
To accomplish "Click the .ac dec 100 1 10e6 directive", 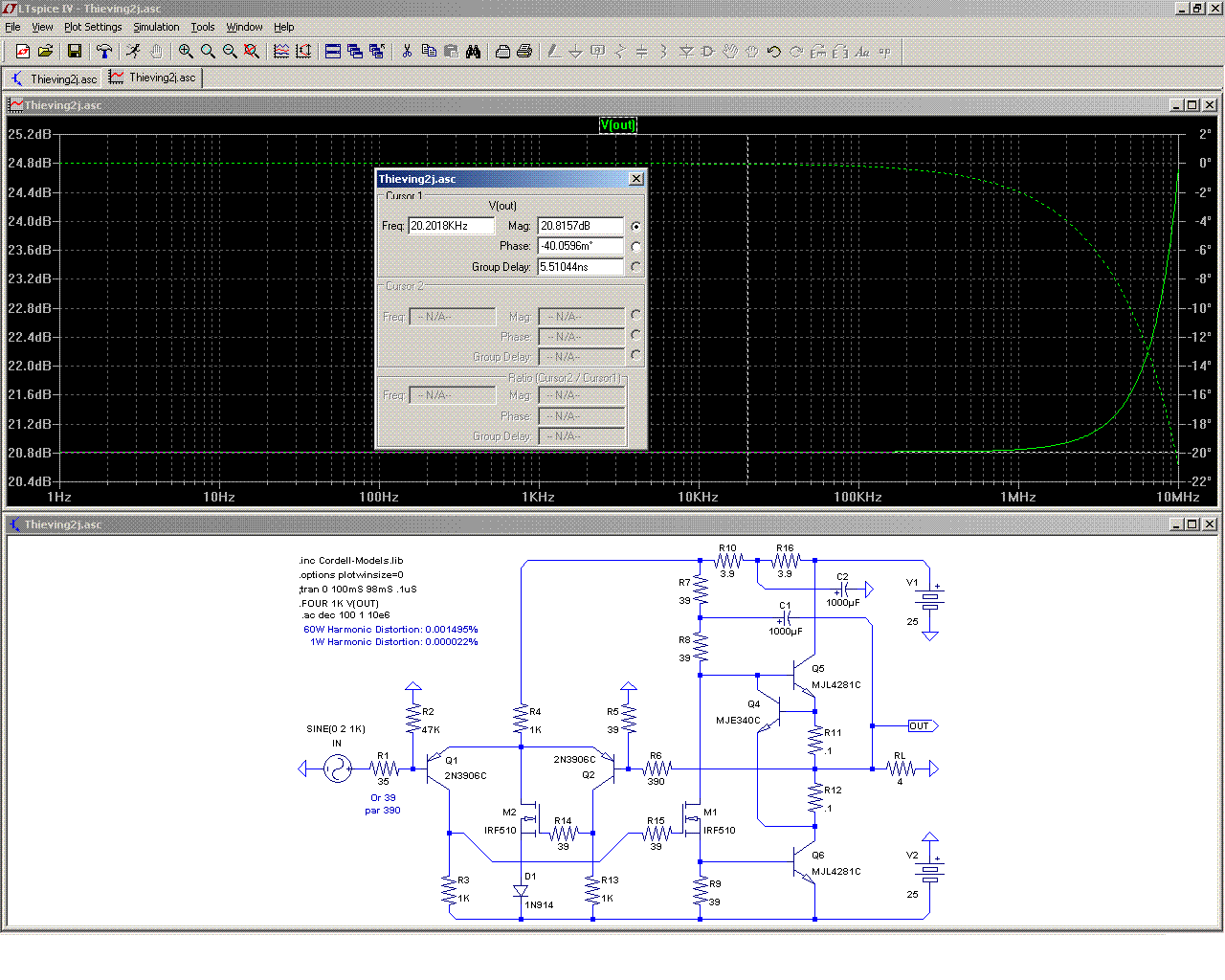I will pyautogui.click(x=345, y=615).
